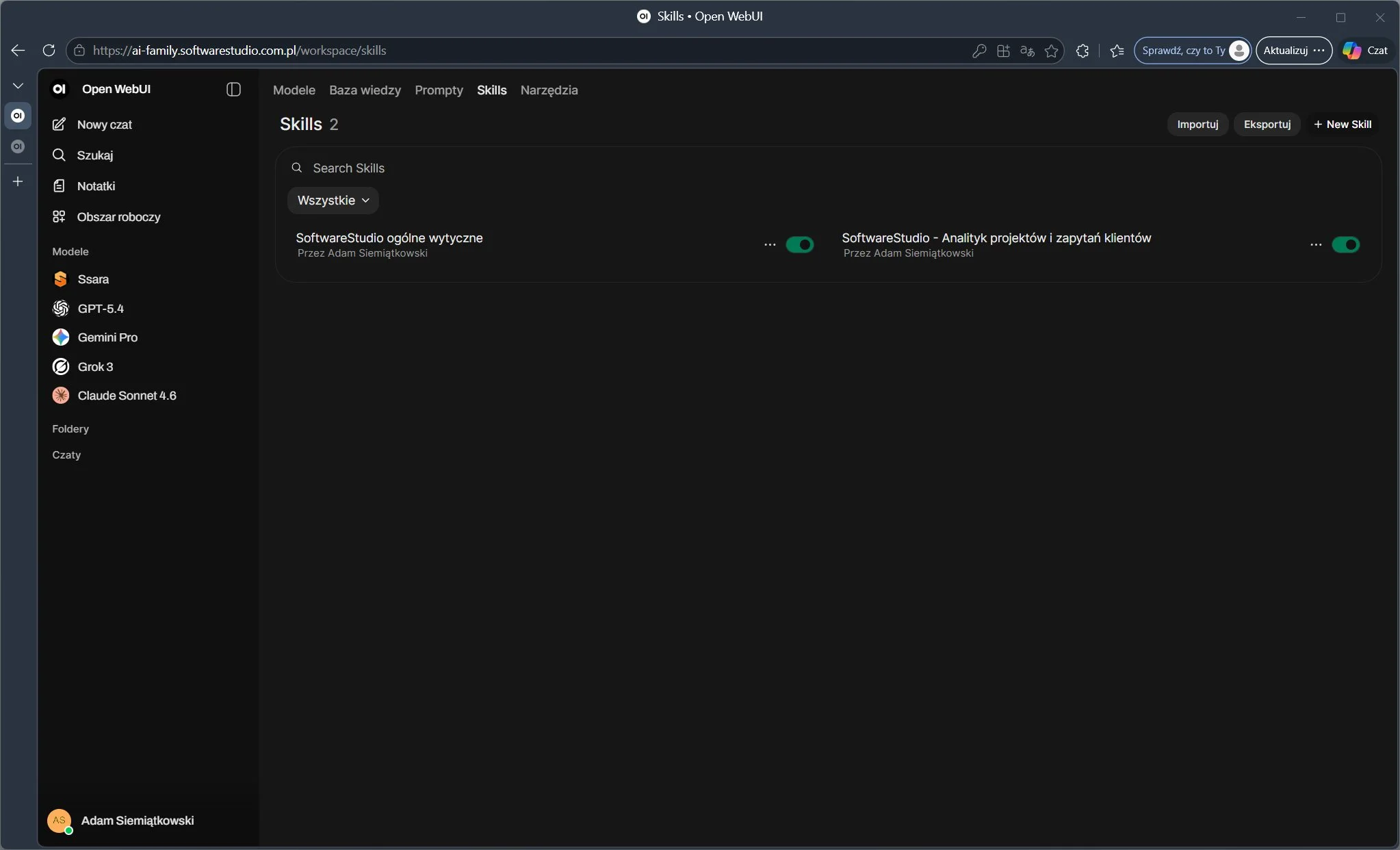The image size is (1400, 850).
Task: Open the Copilot Czat button
Action: point(1366,51)
